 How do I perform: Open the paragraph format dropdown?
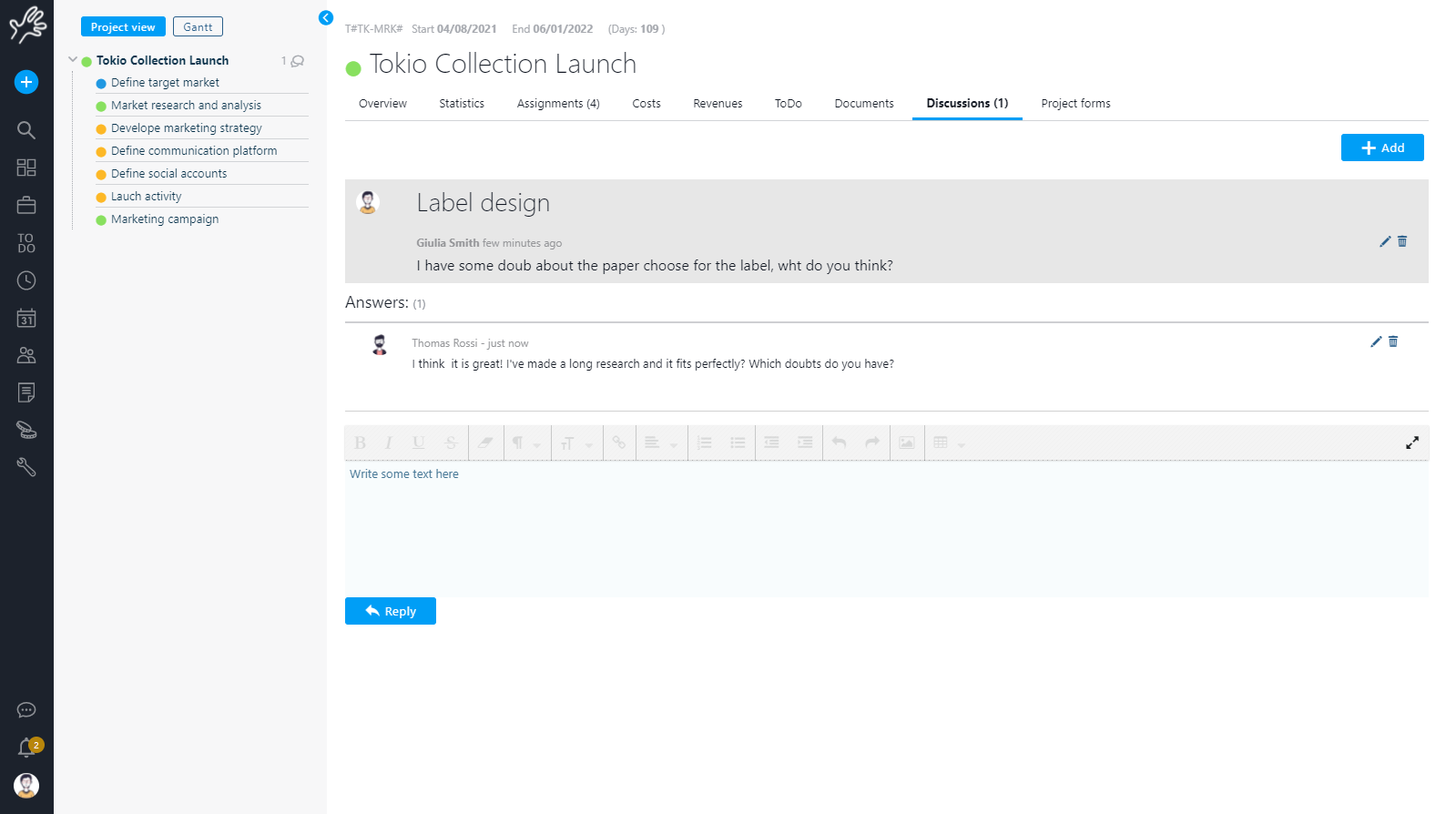coord(525,443)
